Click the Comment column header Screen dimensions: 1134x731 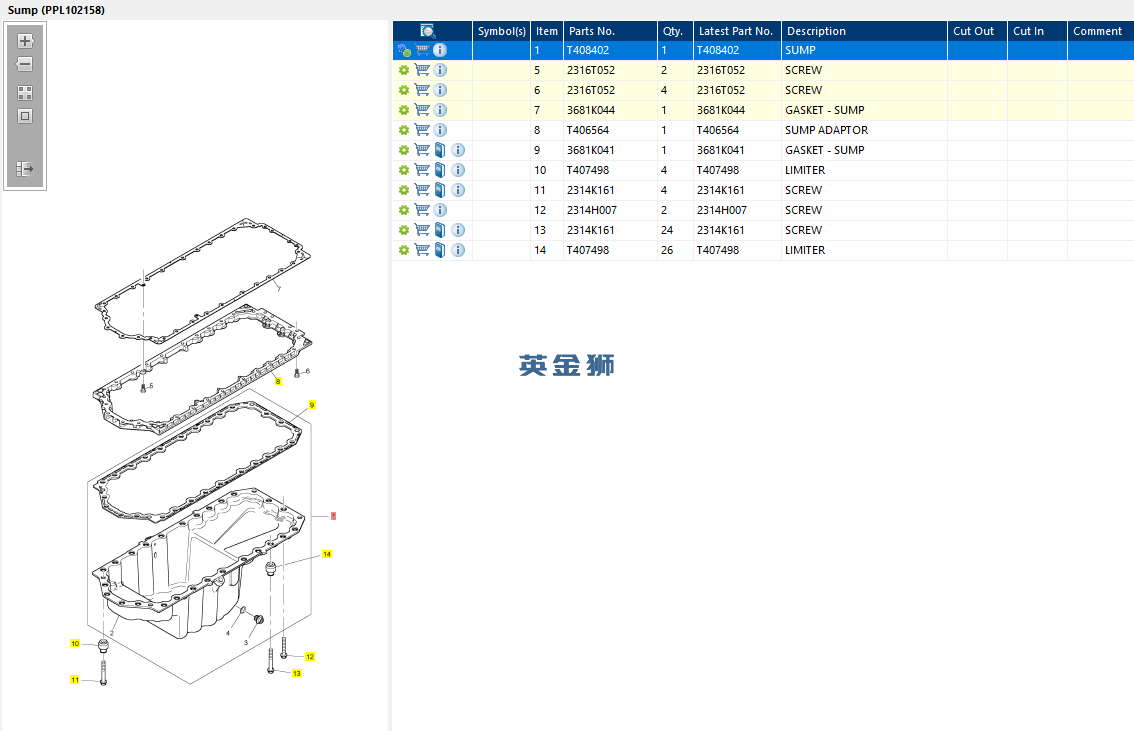(x=1100, y=31)
